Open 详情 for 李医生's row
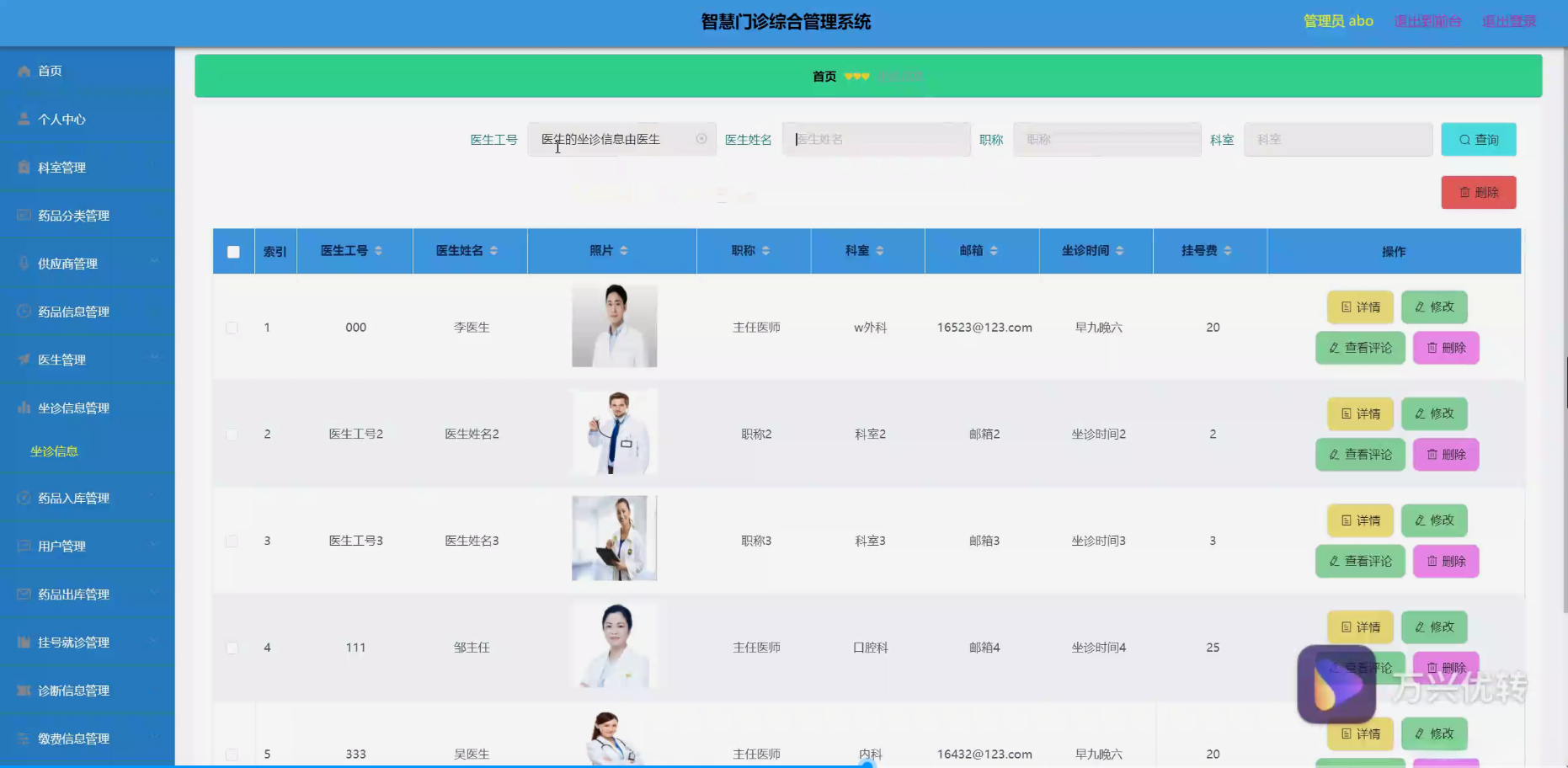Viewport: 1568px width, 768px height. click(1361, 307)
